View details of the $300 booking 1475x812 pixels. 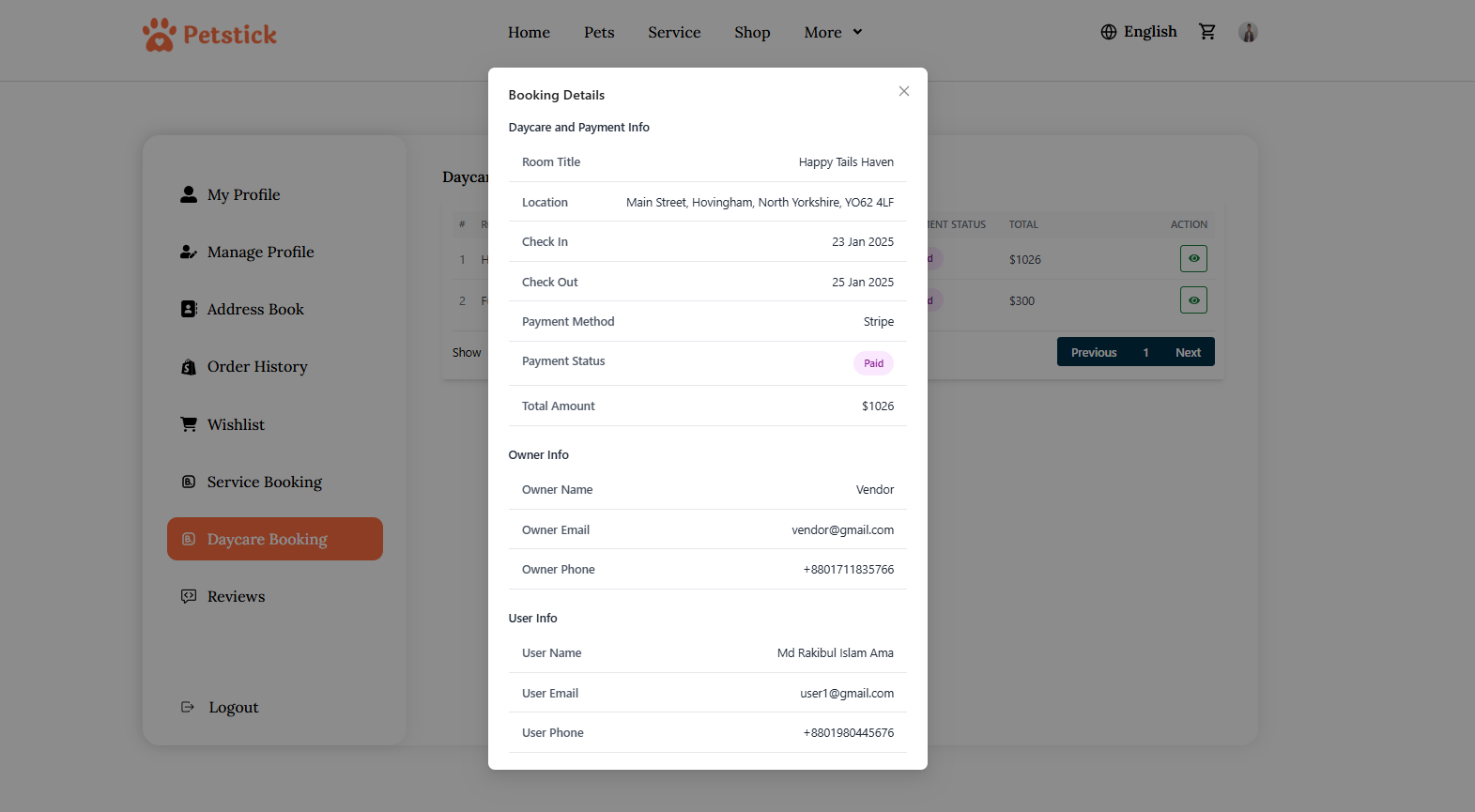click(x=1193, y=300)
